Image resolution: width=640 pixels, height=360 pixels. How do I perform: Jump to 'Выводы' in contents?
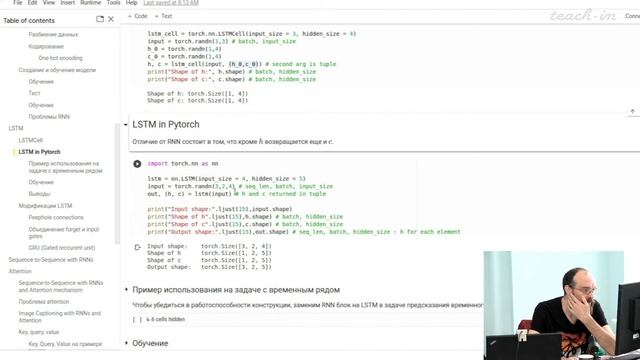coord(39,194)
